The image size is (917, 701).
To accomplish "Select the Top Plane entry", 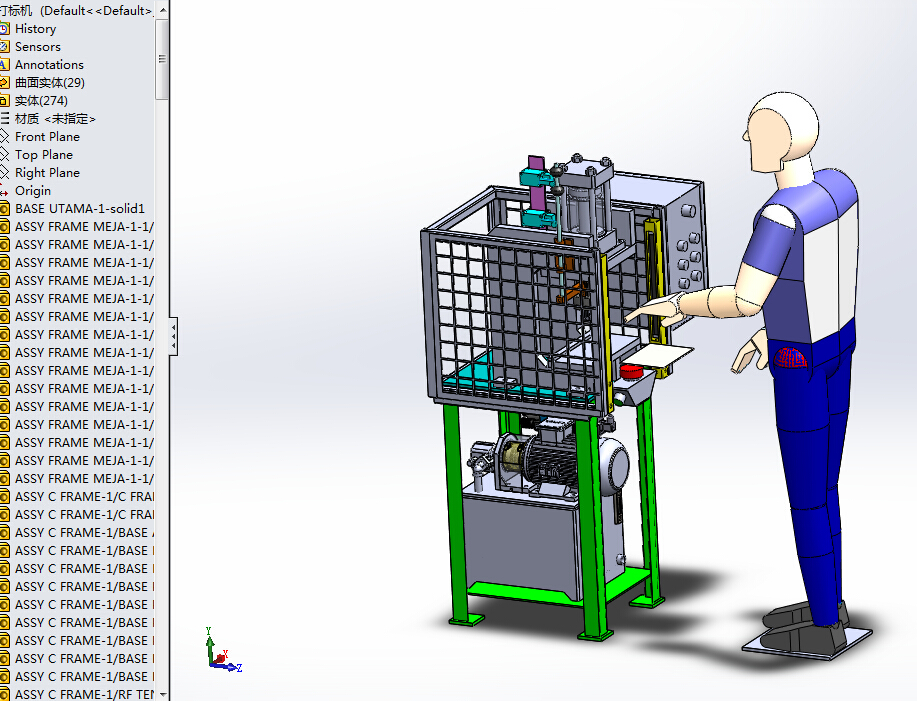I will 44,155.
